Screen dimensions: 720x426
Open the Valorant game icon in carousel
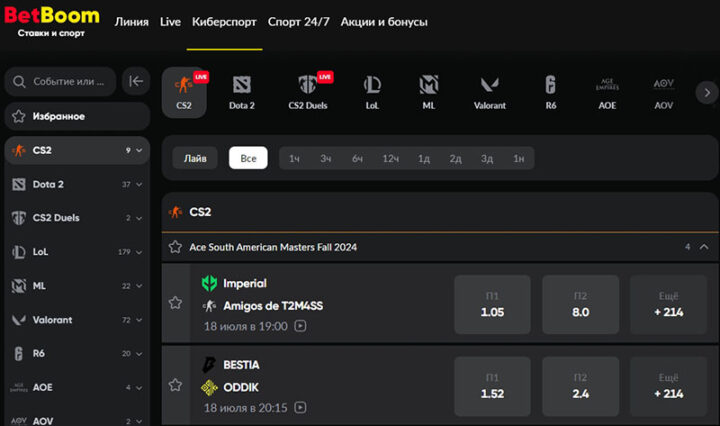click(489, 91)
